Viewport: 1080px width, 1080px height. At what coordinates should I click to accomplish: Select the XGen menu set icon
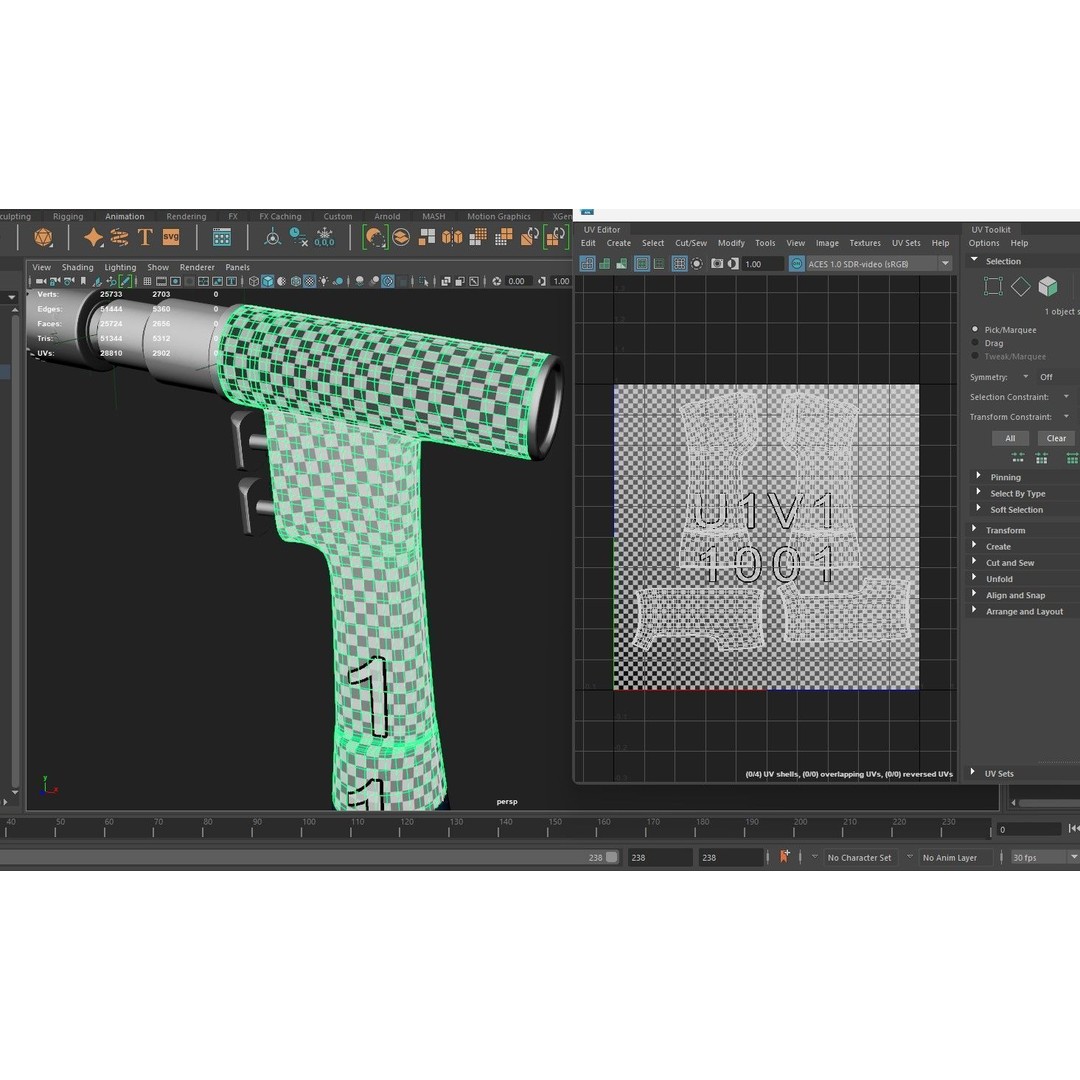[560, 216]
